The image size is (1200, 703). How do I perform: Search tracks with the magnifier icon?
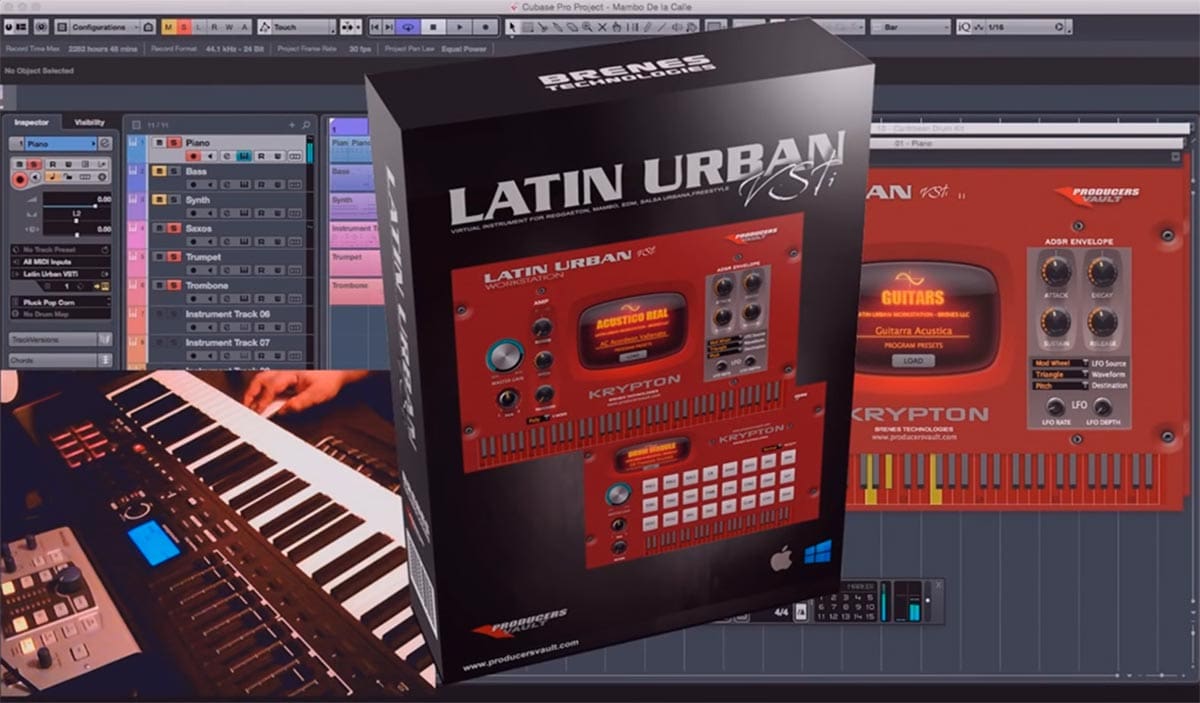click(x=305, y=125)
